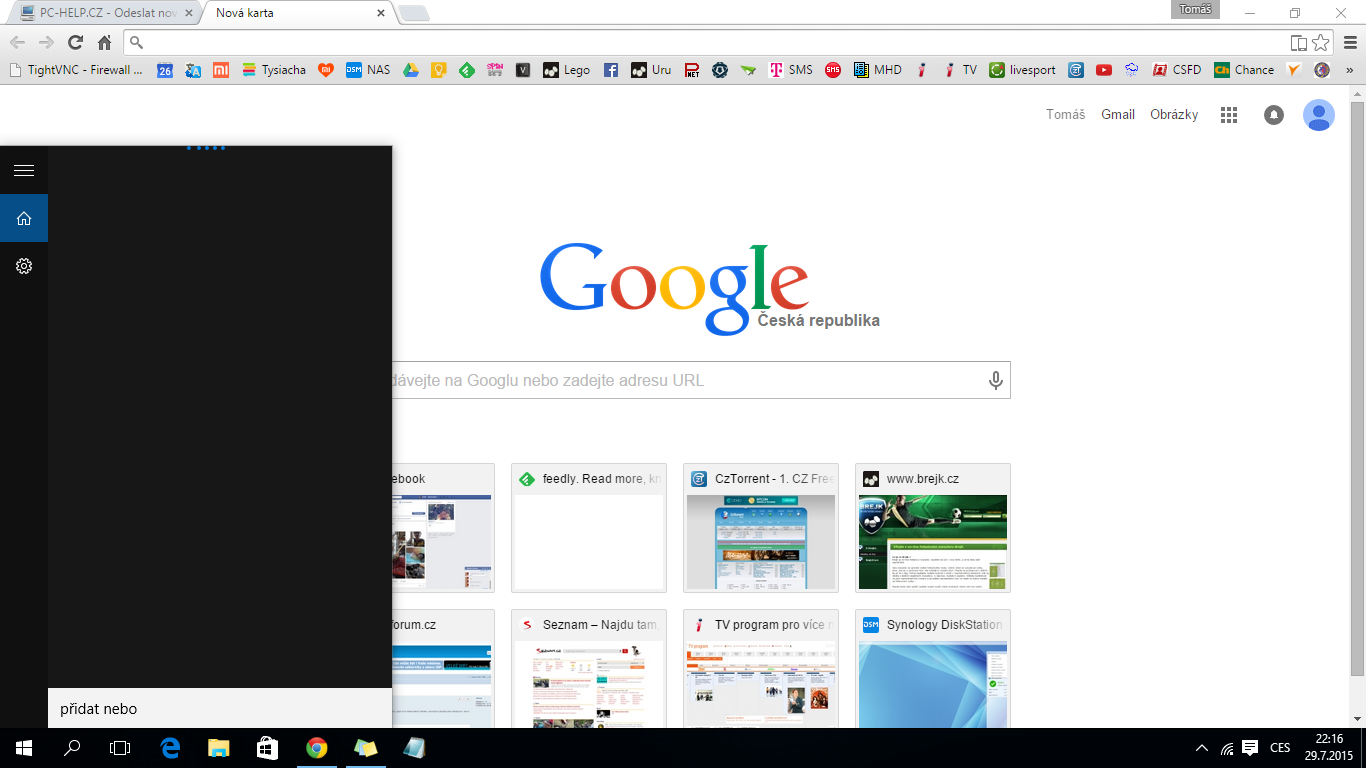The height and width of the screenshot is (768, 1366).
Task: Click the Cortana 'přidat nebo' search field
Action: click(x=220, y=709)
